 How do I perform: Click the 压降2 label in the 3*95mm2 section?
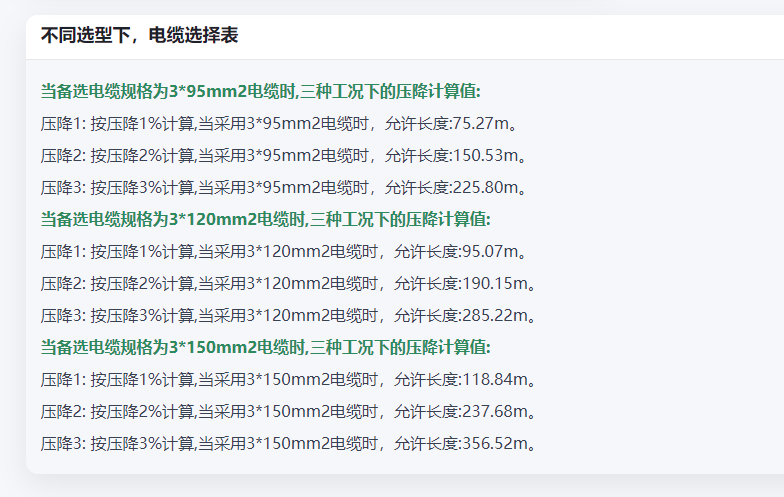(62, 156)
